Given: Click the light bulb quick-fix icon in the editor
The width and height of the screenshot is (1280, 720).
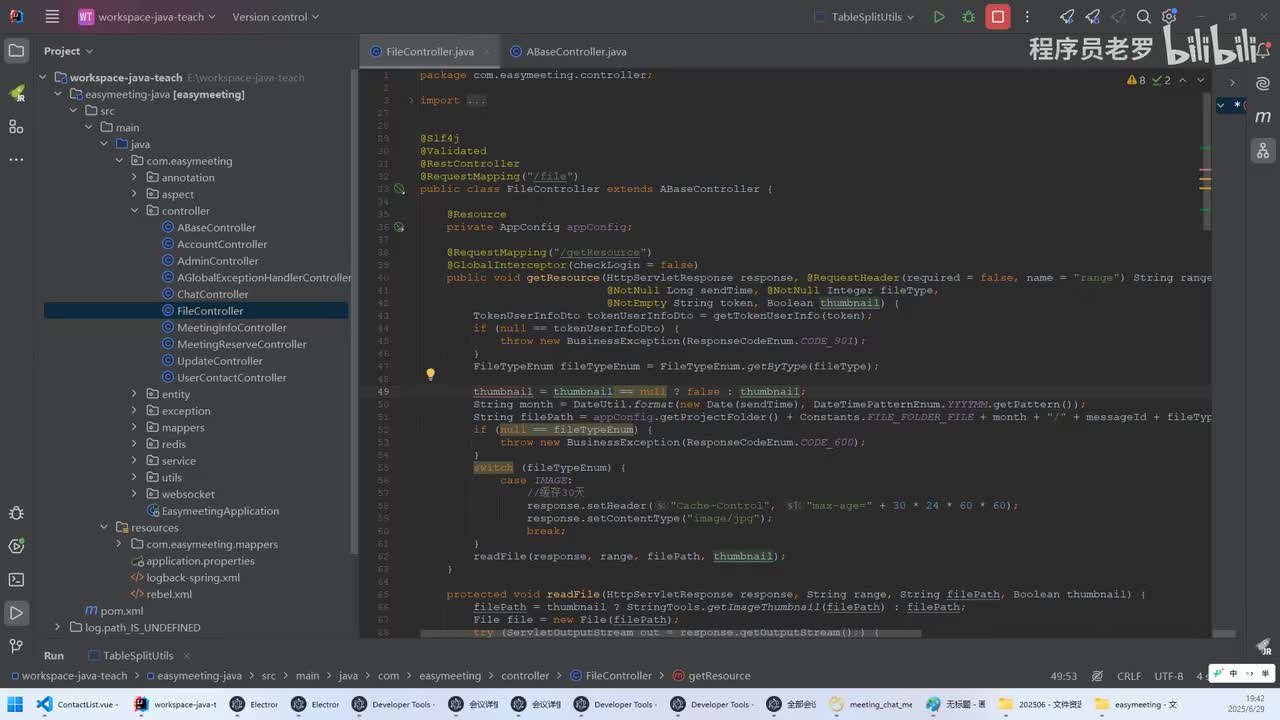Looking at the screenshot, I should coord(430,375).
